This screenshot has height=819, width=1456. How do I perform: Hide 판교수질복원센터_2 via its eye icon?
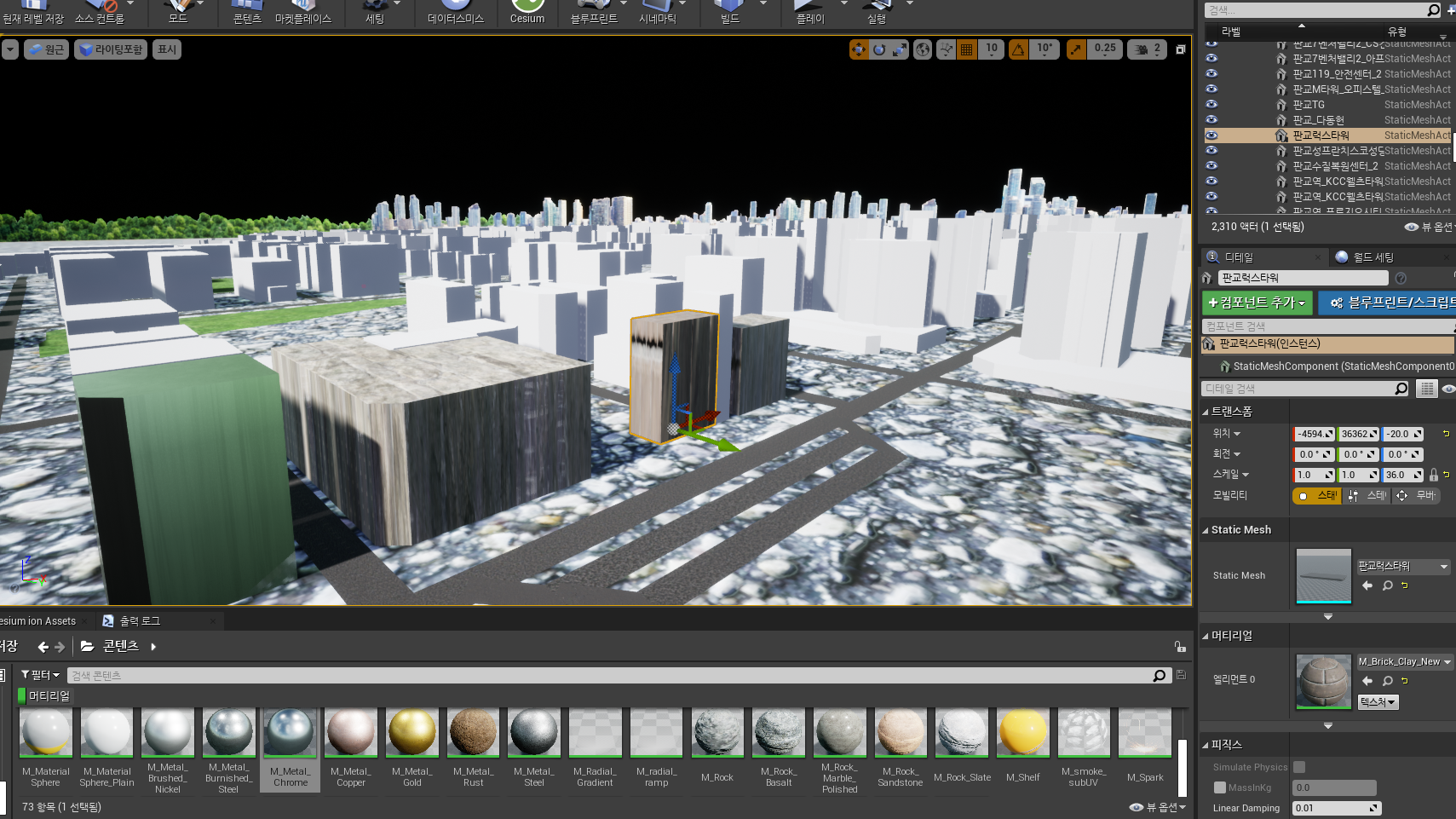tap(1211, 166)
